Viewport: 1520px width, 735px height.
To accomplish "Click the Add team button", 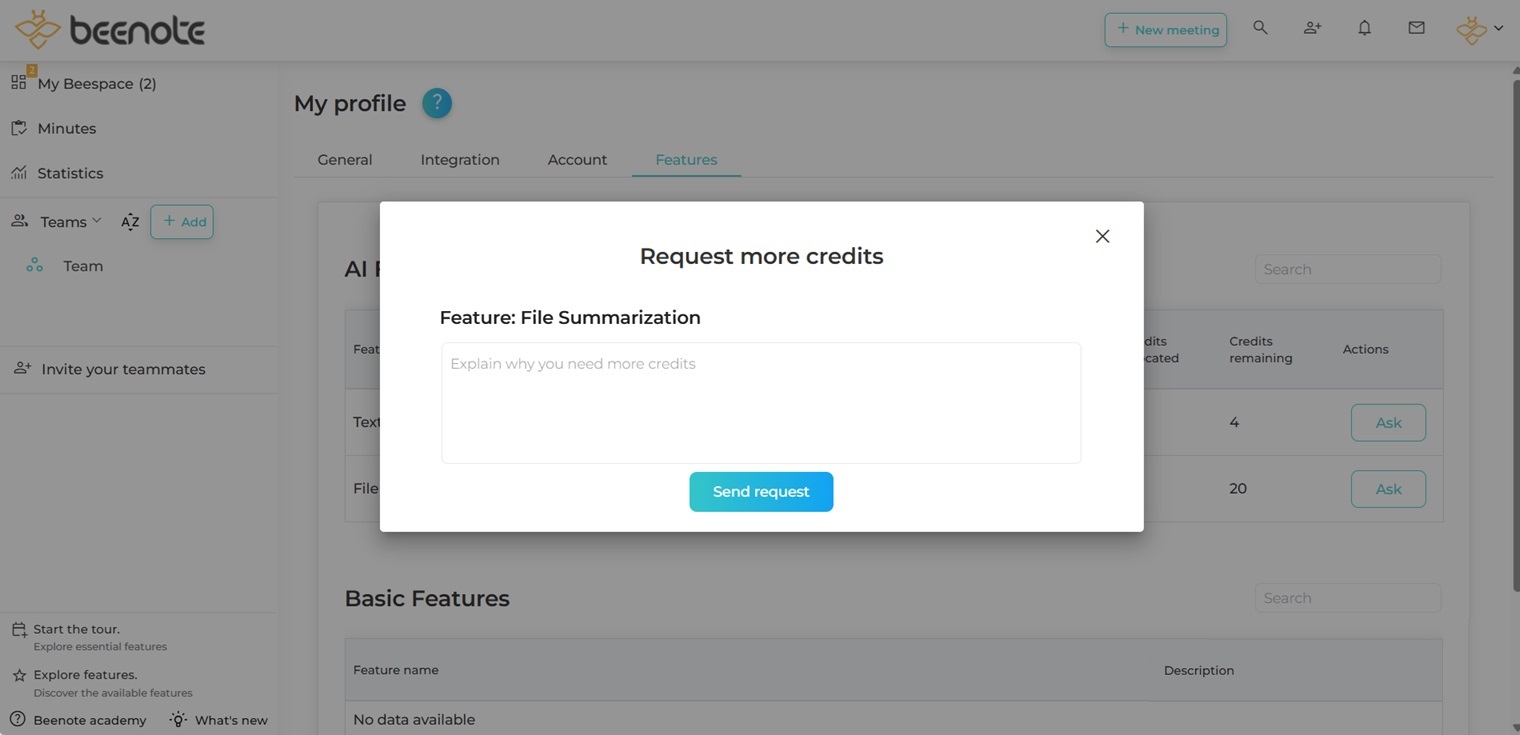I will point(182,222).
